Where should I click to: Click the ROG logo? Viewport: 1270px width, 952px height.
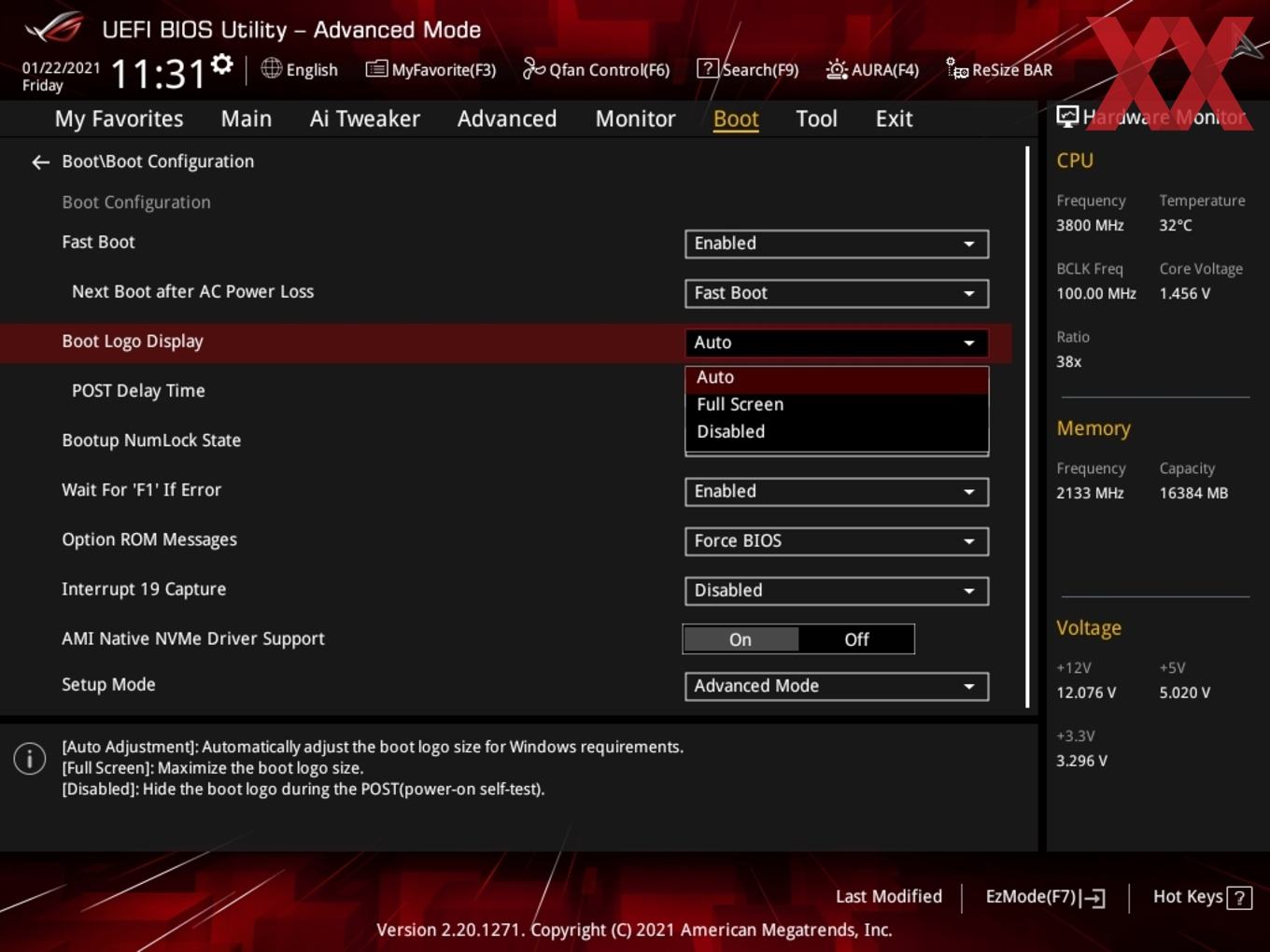click(x=54, y=28)
